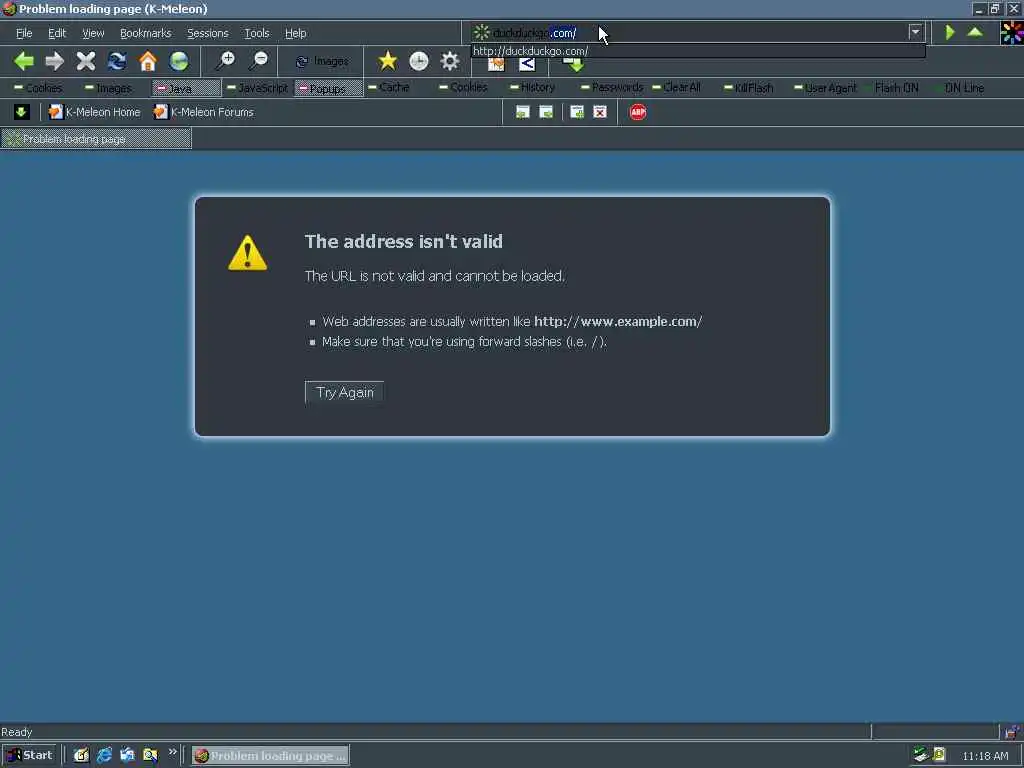Image resolution: width=1024 pixels, height=768 pixels.
Task: Open preferences with the gear icon
Action: click(449, 61)
